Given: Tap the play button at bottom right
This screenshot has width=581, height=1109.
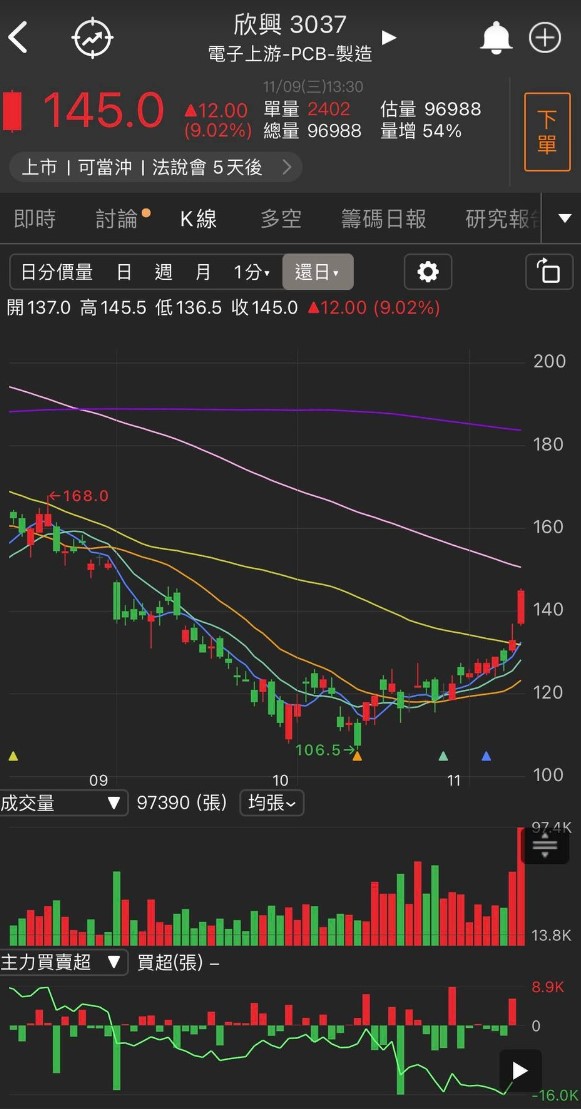Looking at the screenshot, I should 519,1070.
